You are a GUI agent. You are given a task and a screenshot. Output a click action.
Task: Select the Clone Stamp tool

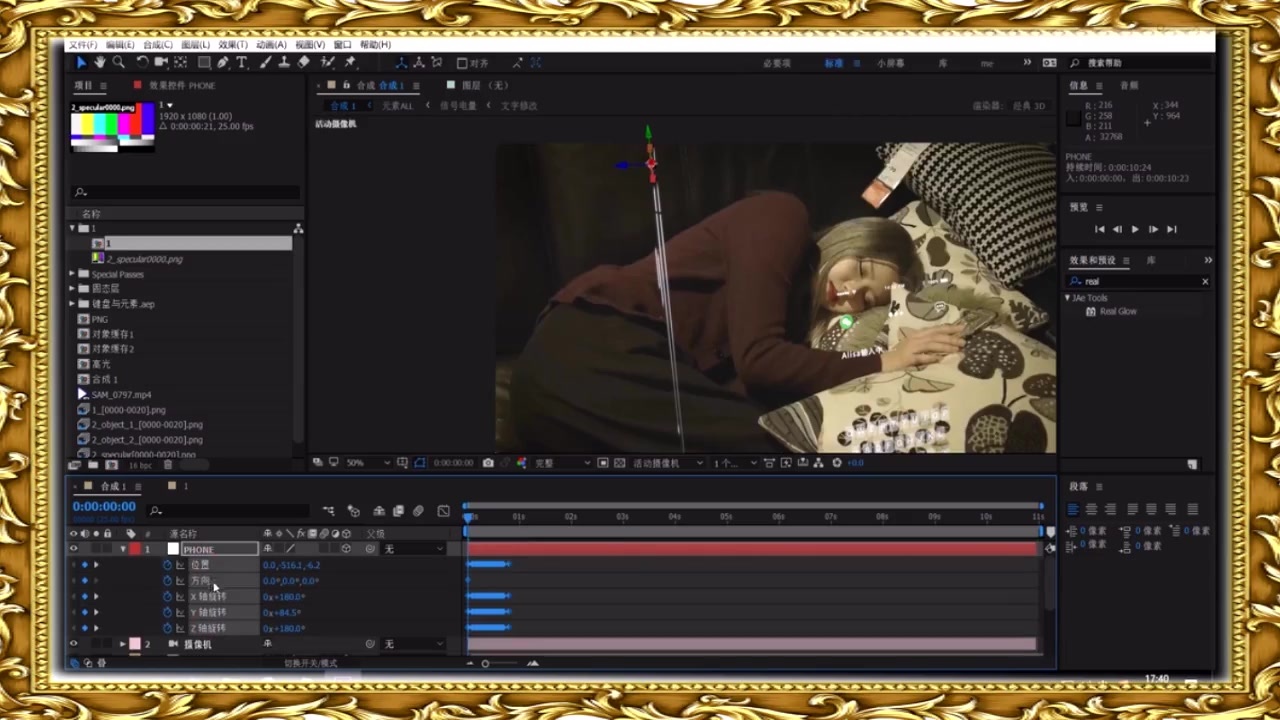[284, 62]
